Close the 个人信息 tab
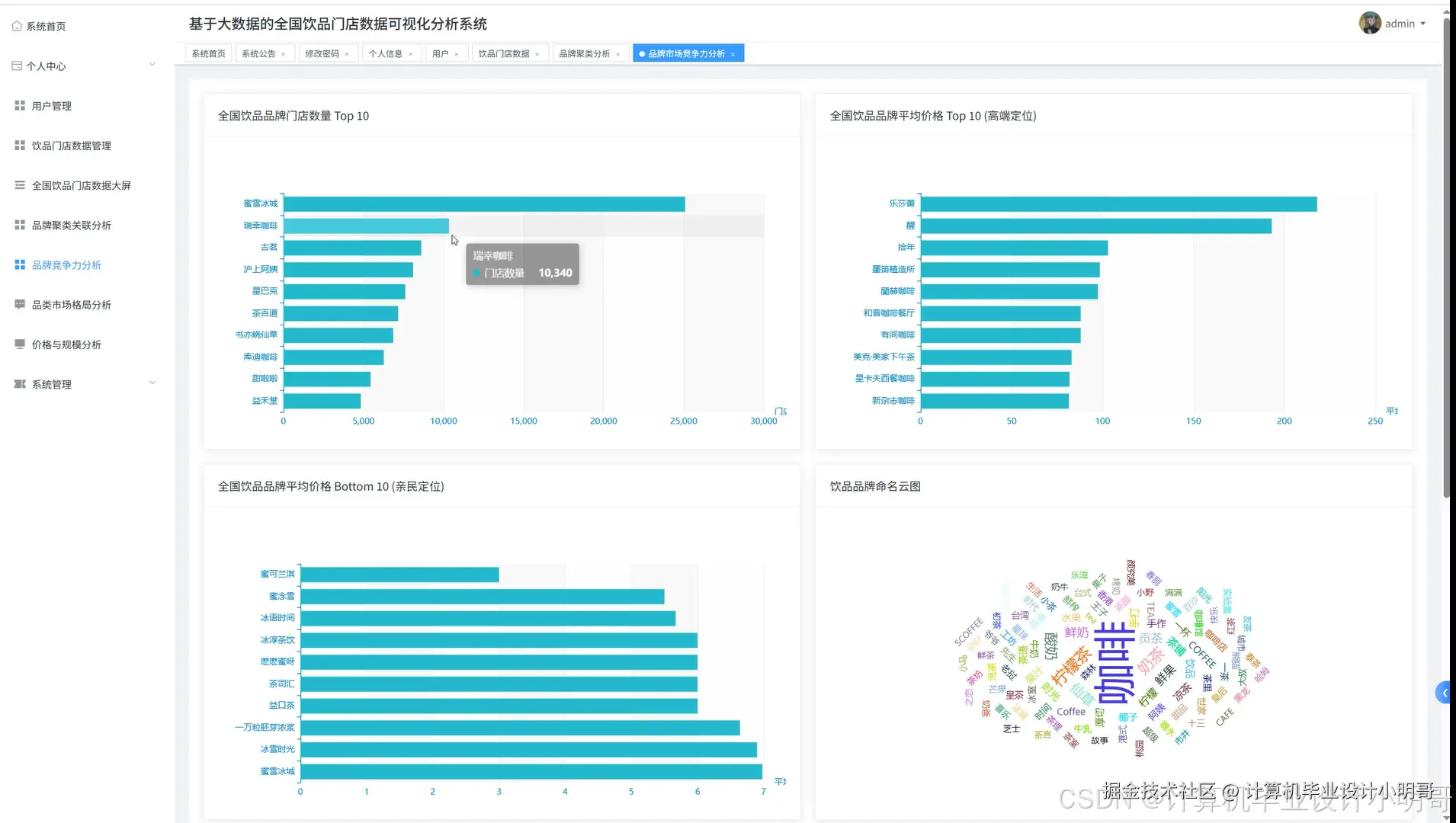Screen dimensions: 1456x823 pos(410,54)
